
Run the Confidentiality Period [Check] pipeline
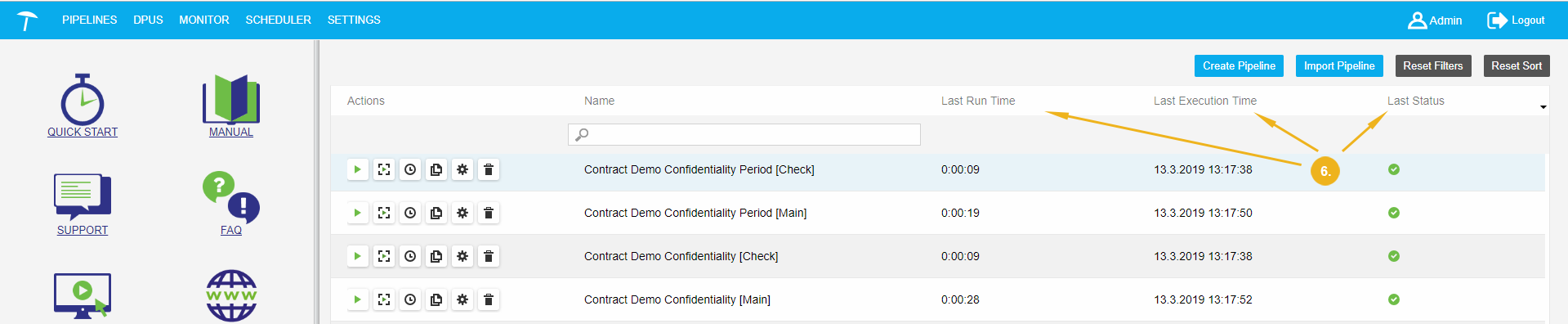point(358,169)
